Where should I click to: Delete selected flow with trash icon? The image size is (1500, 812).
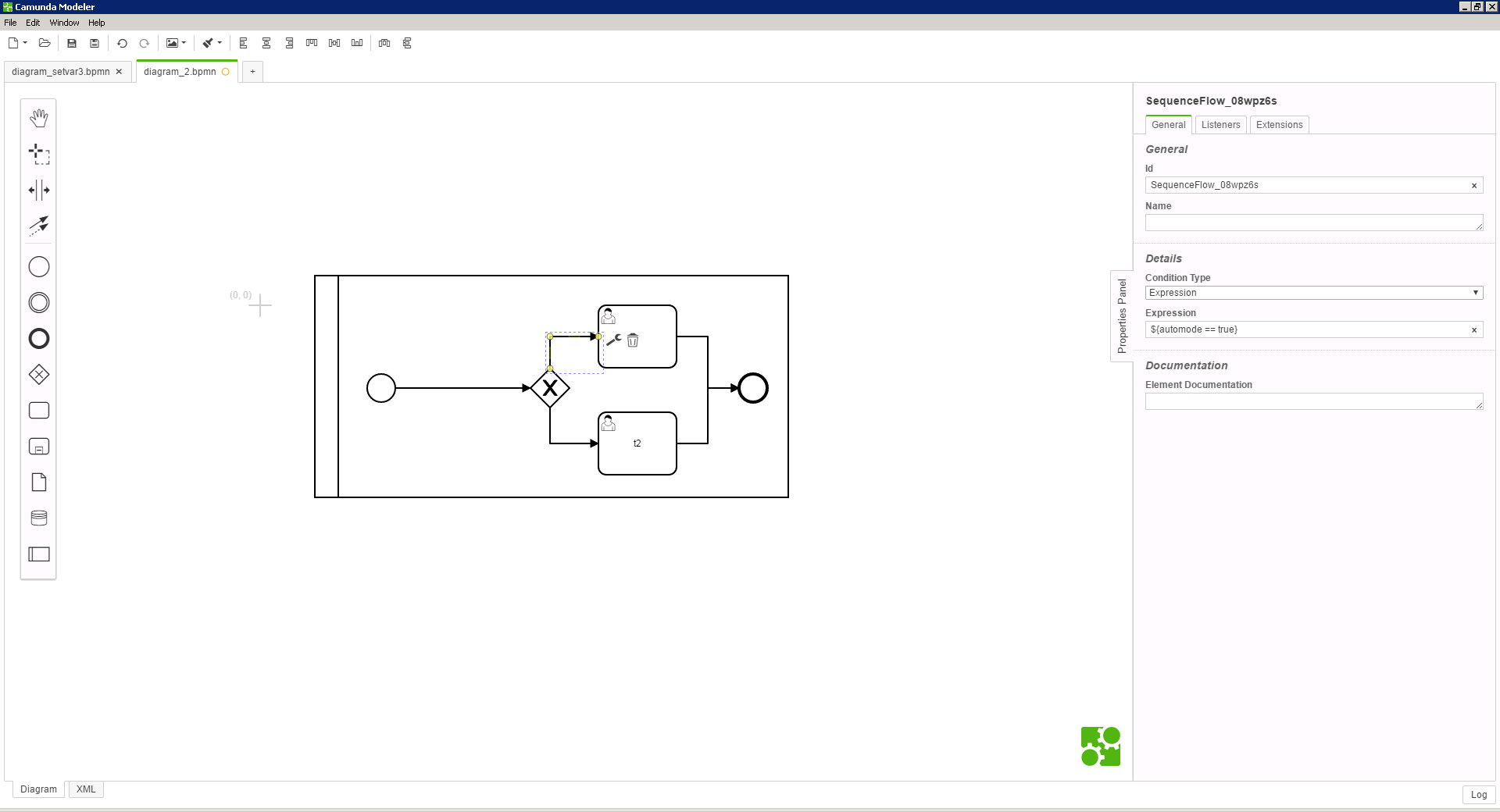[633, 340]
